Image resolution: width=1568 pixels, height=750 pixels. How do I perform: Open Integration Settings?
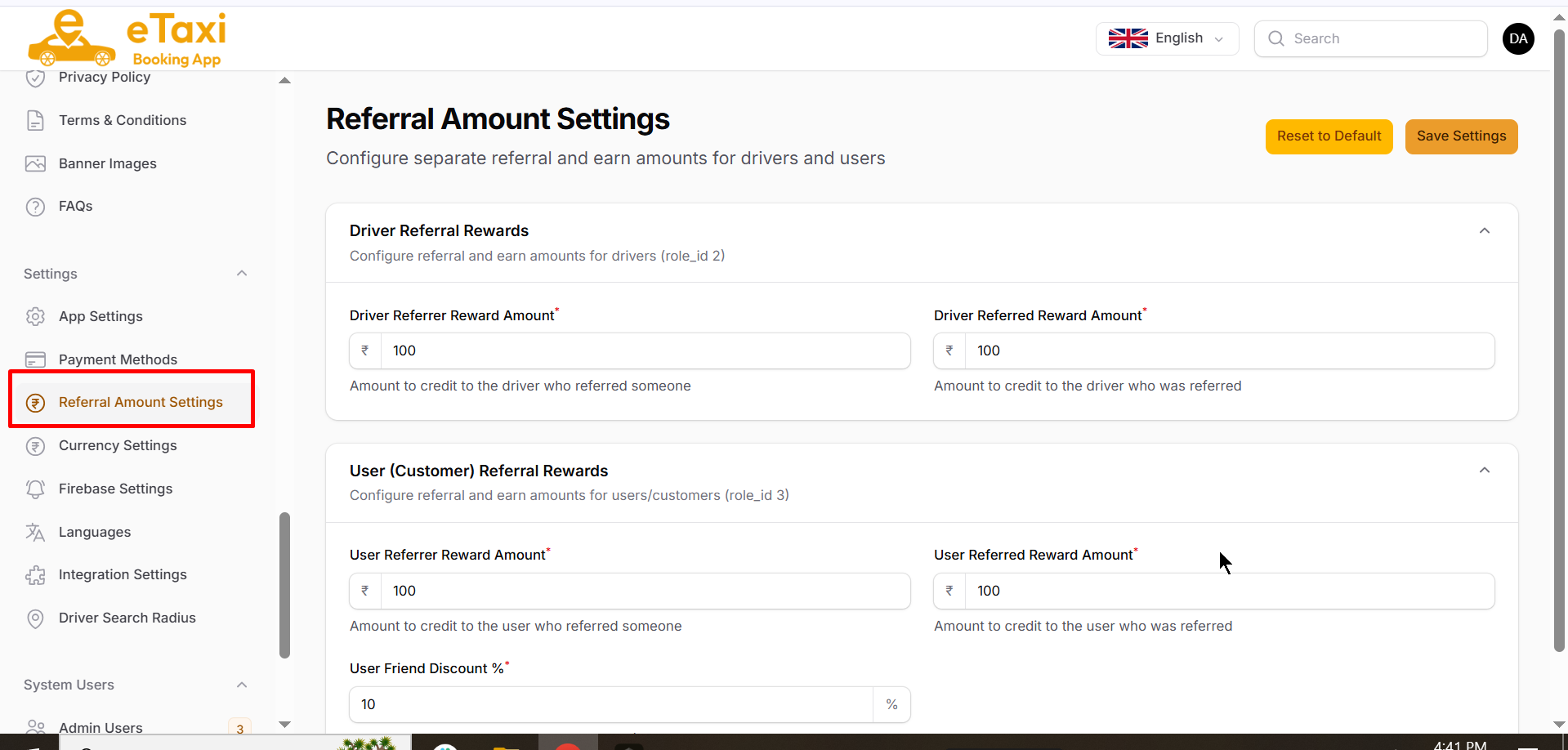tap(123, 574)
